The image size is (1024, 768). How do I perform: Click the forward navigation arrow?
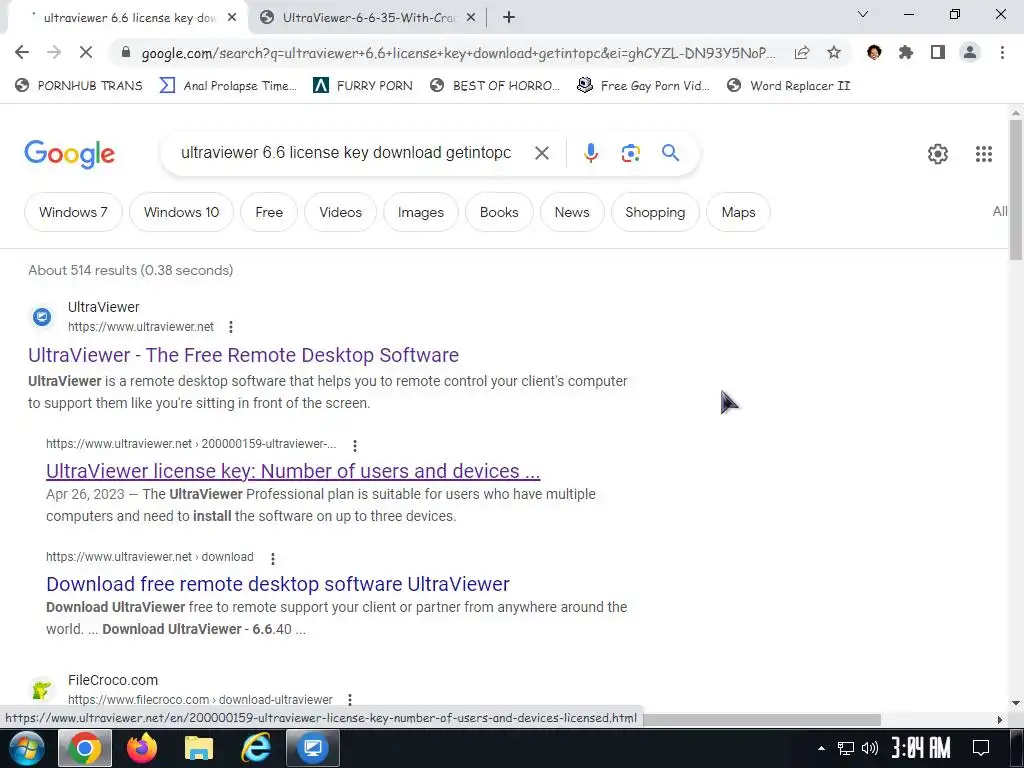(54, 52)
